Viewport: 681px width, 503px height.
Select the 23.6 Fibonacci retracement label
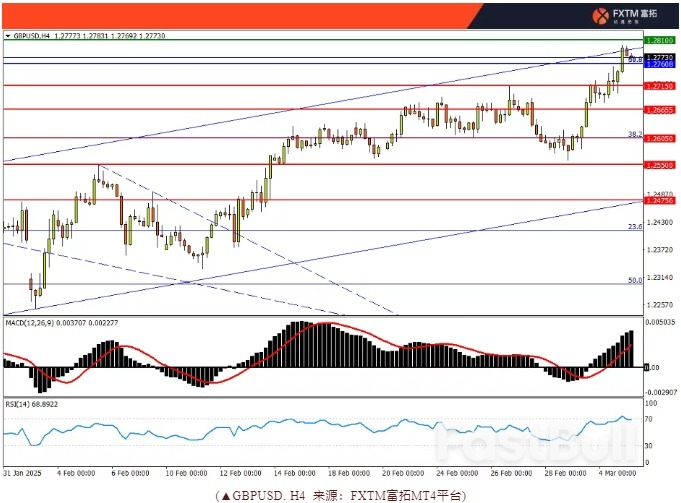[x=634, y=227]
